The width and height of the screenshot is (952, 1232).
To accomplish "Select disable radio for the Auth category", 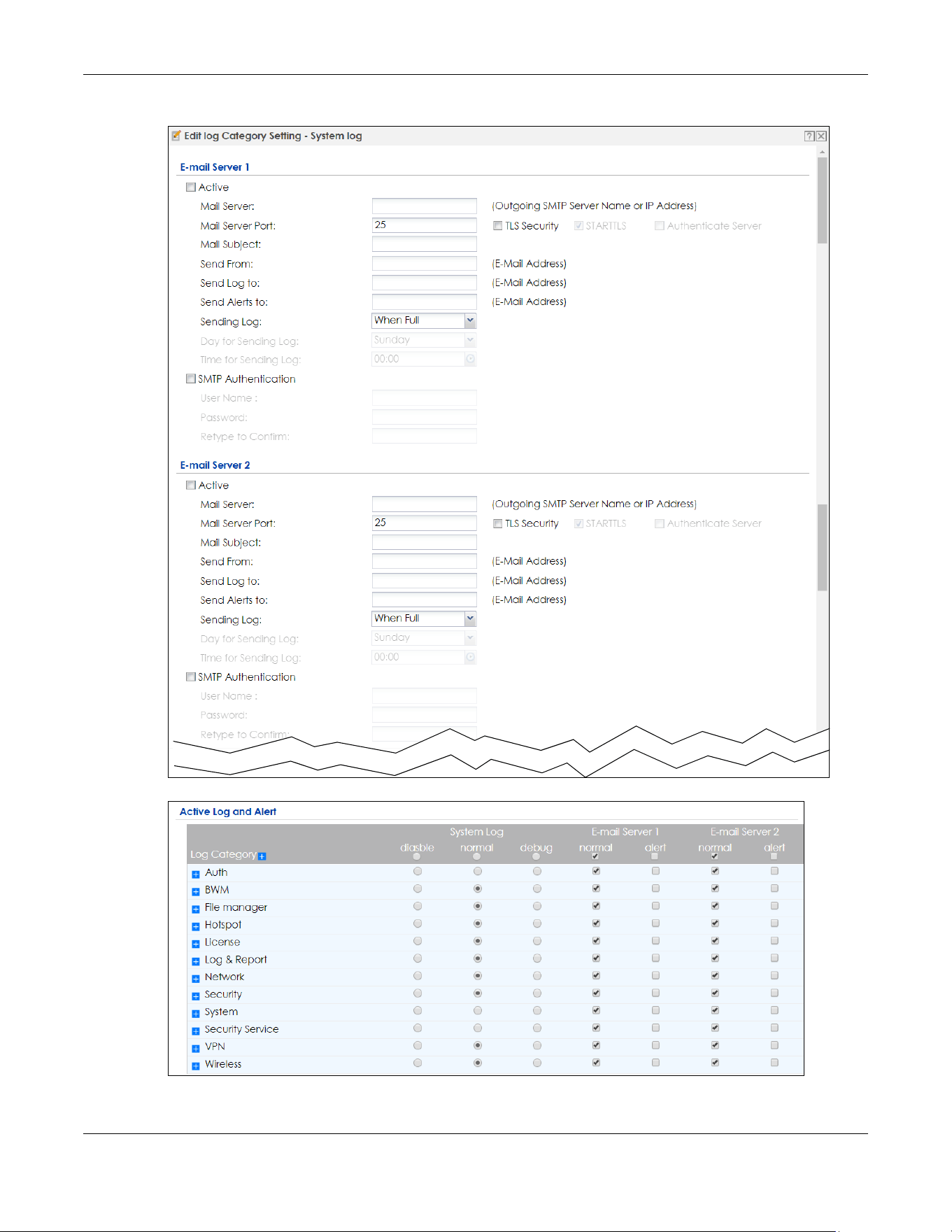I will [x=418, y=872].
